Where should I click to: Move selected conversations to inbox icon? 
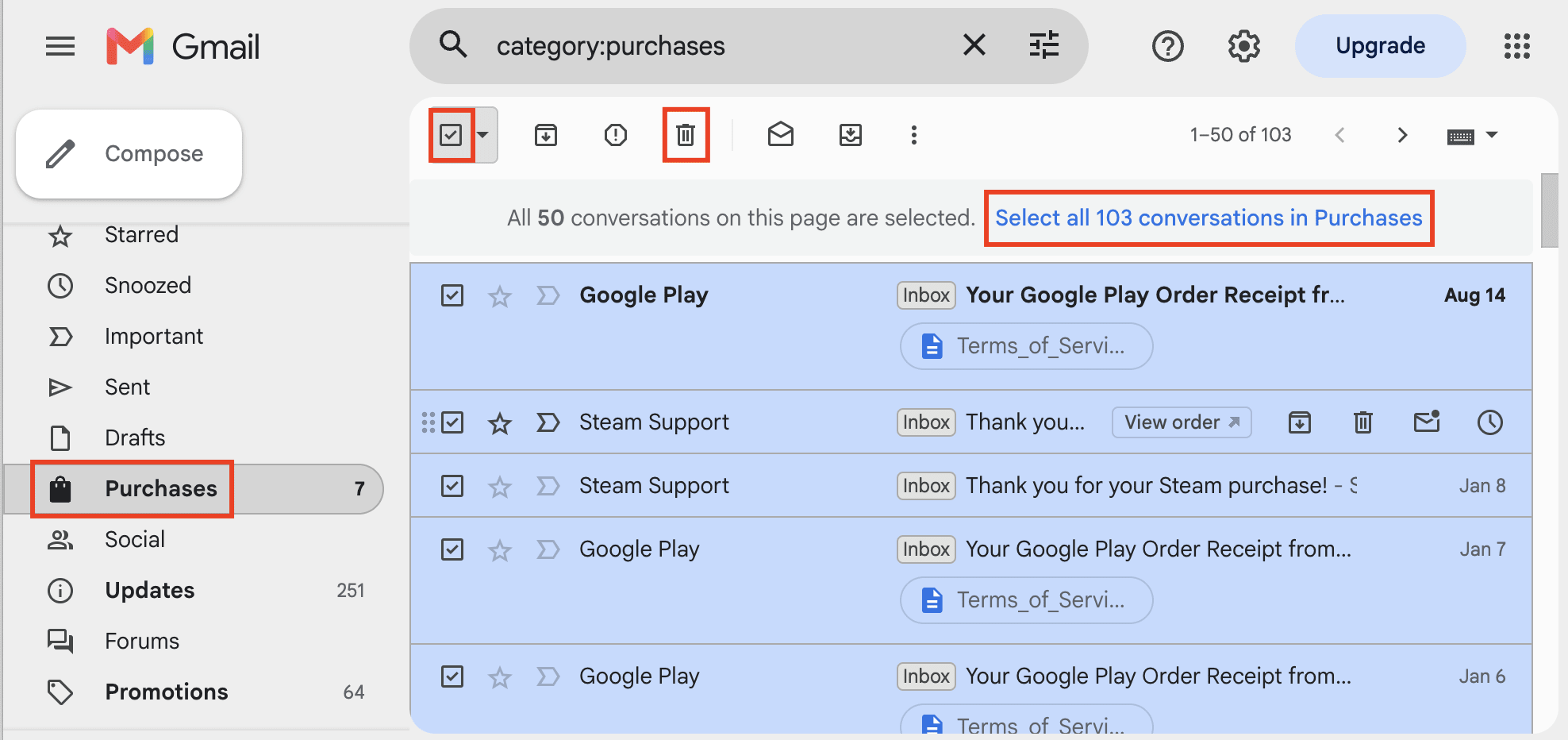point(851,135)
